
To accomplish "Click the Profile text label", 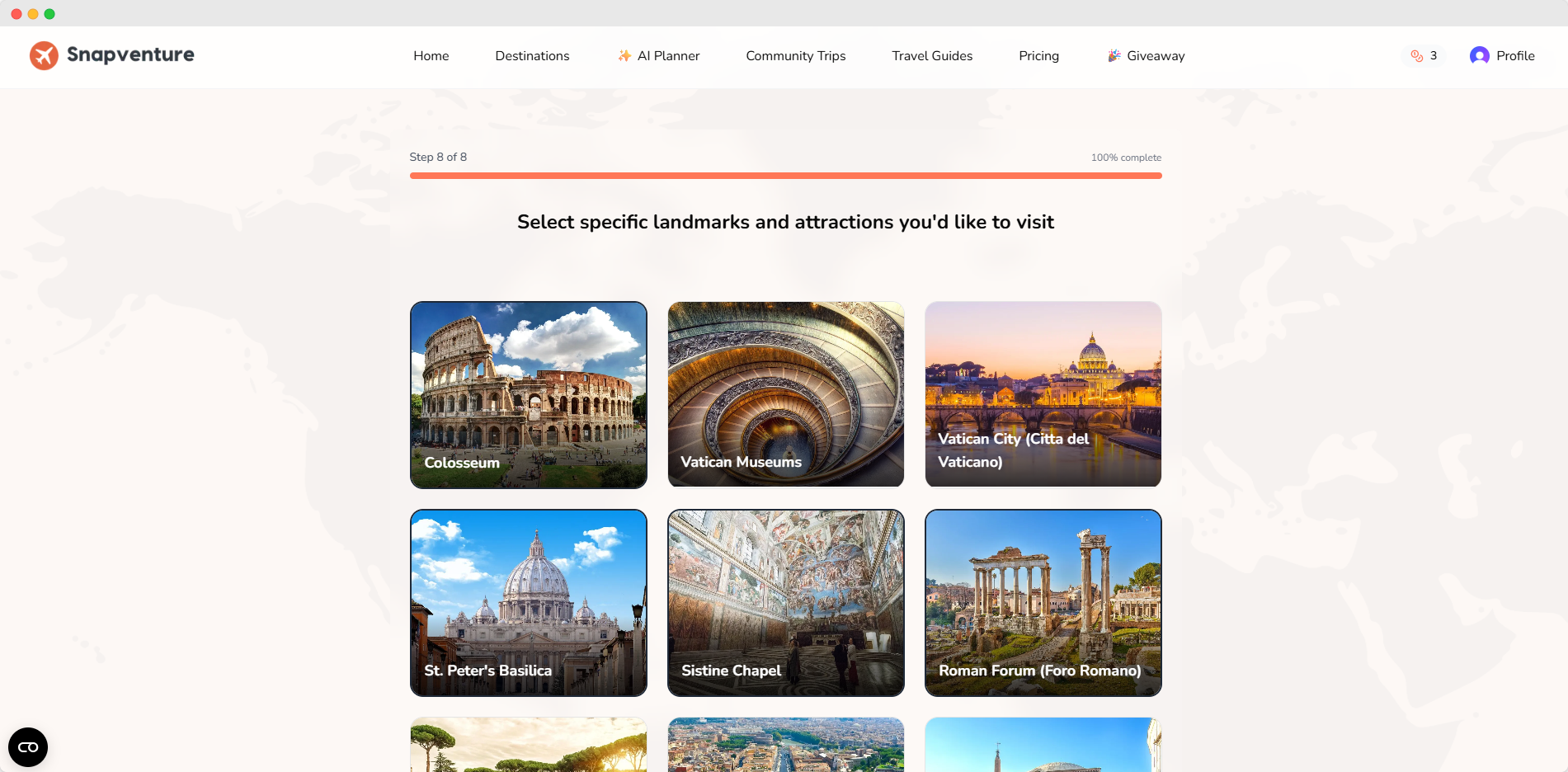I will [1515, 55].
